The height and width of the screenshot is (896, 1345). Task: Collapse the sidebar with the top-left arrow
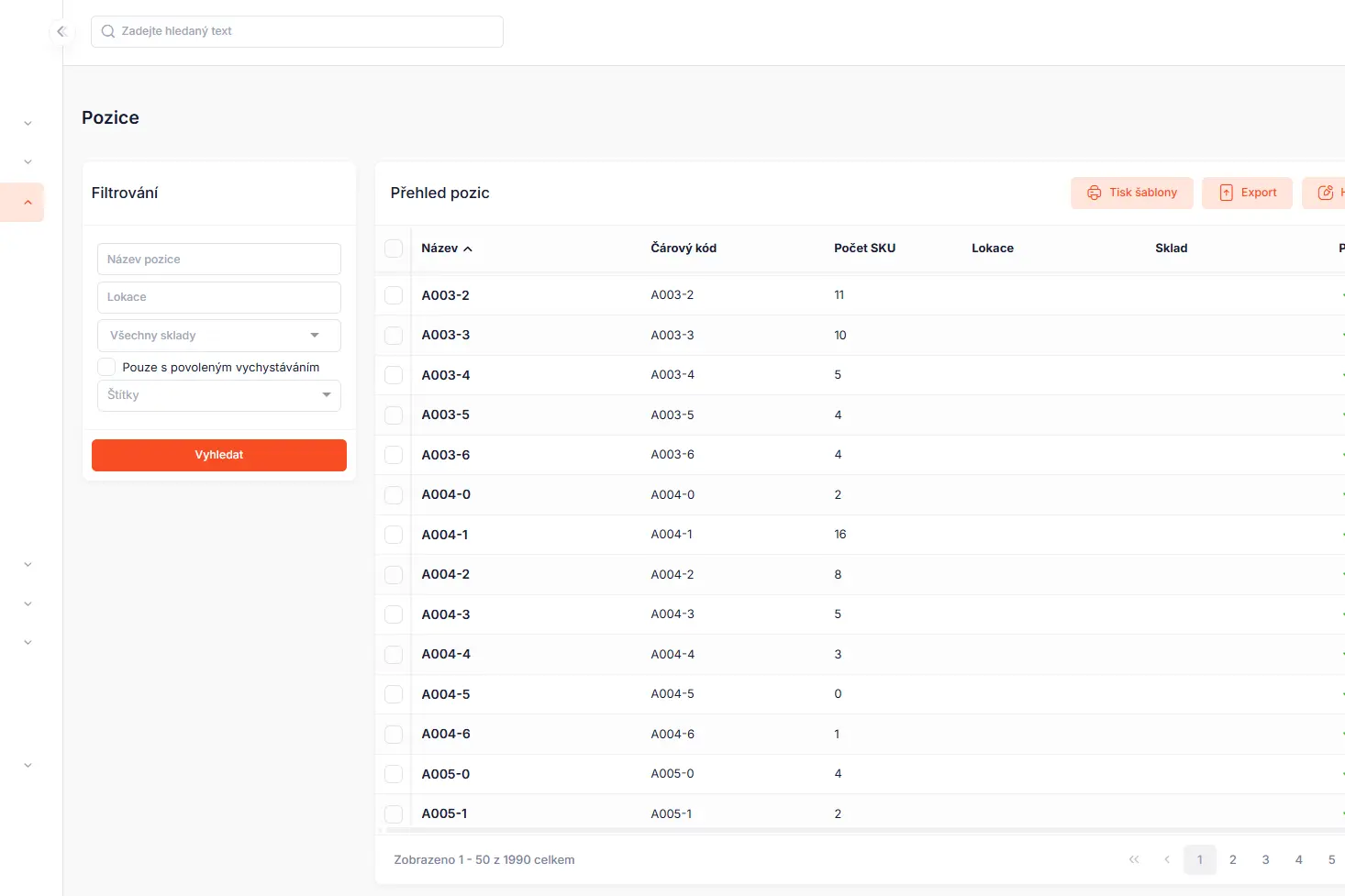point(61,31)
